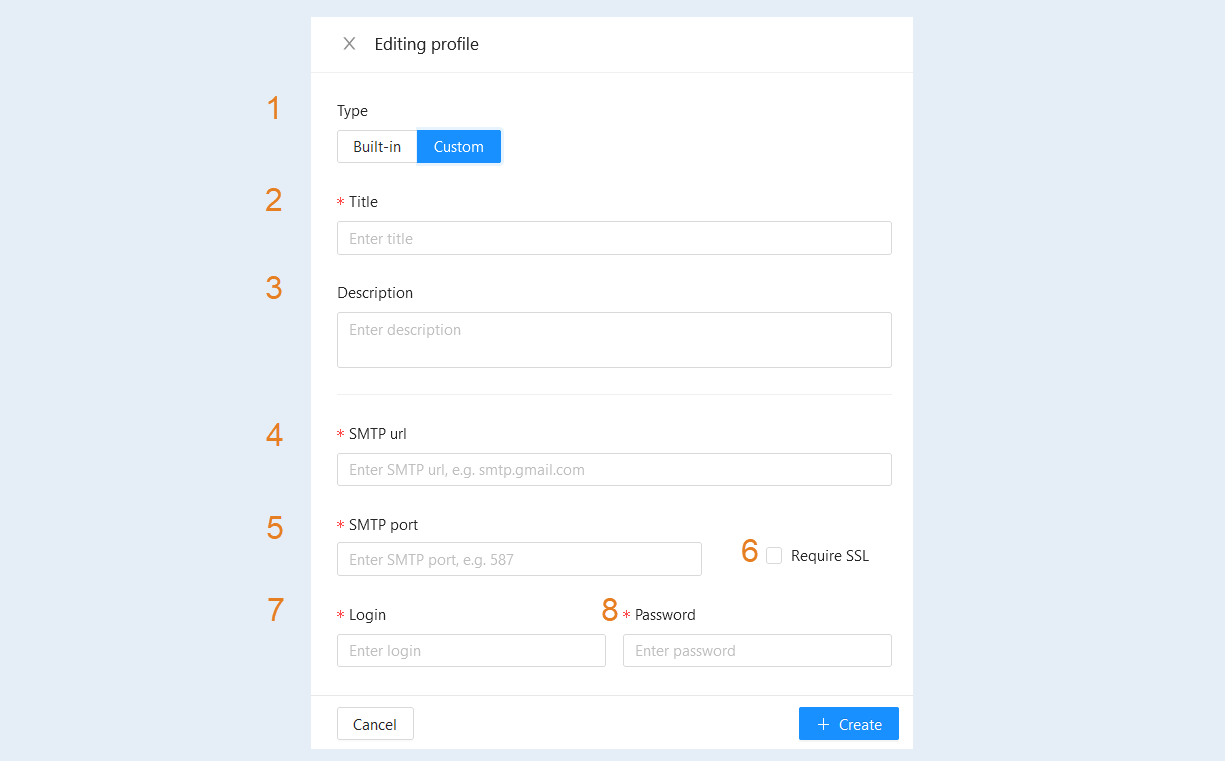The width and height of the screenshot is (1225, 761).
Task: Cancel editing the profile
Action: click(375, 724)
